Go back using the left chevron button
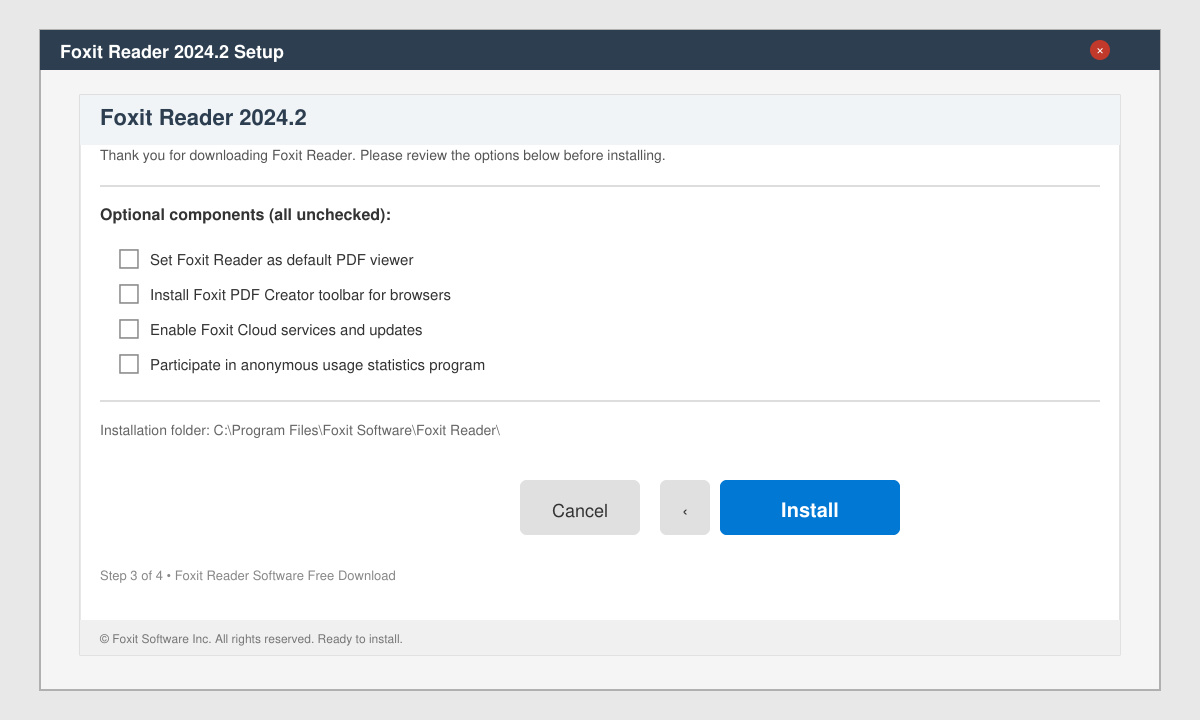The height and width of the screenshot is (720, 1200). [x=685, y=508]
